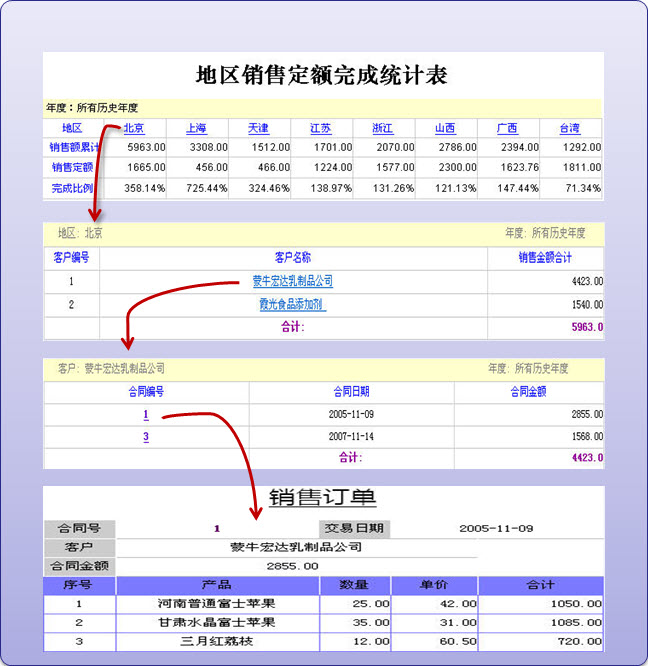Click the 725.44% completion cell
648x666 pixels.
click(x=207, y=188)
